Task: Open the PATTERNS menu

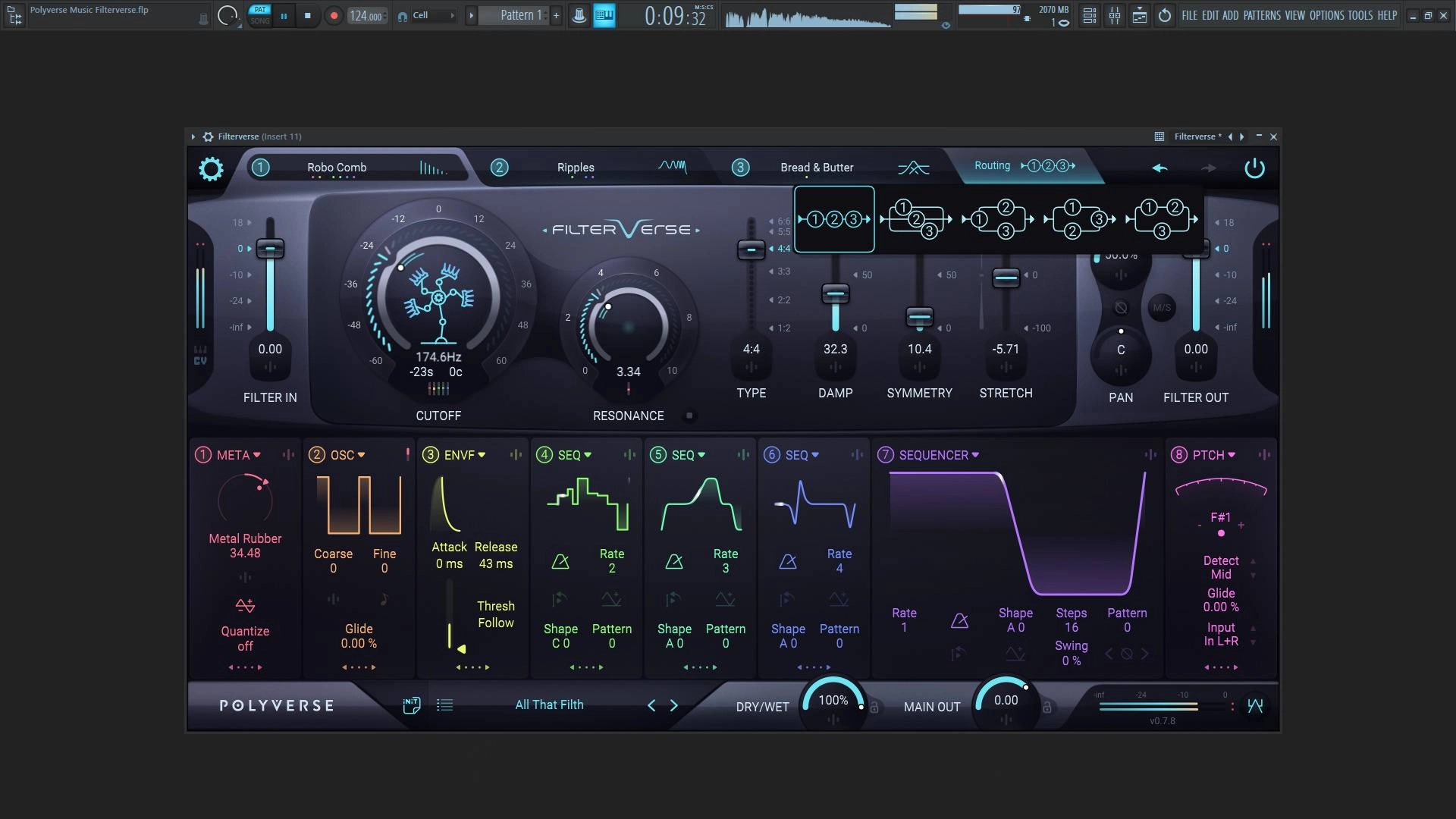Action: tap(1262, 15)
